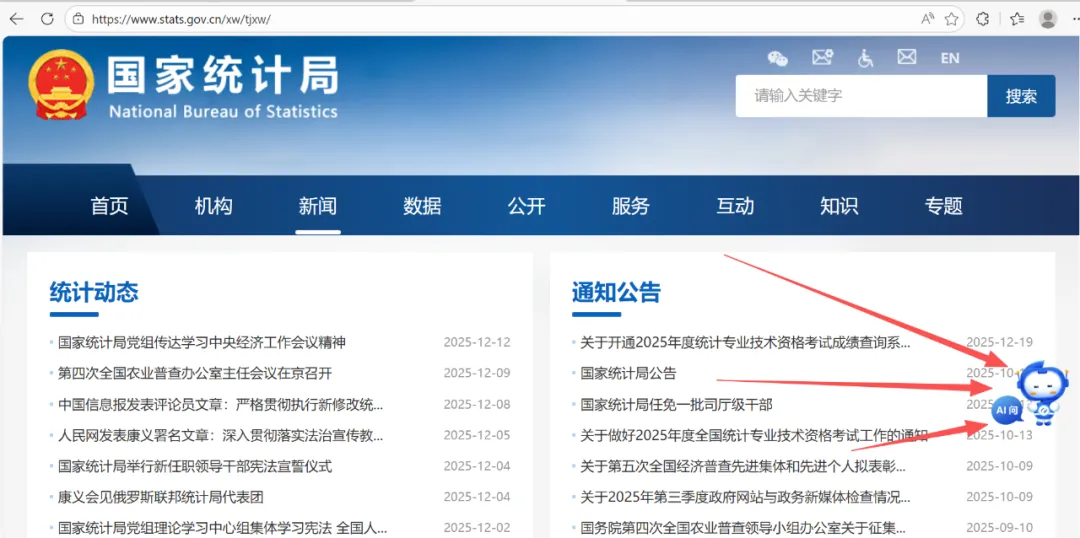Click the 请输入关键字 search input field
Image resolution: width=1080 pixels, height=538 pixels.
point(860,96)
